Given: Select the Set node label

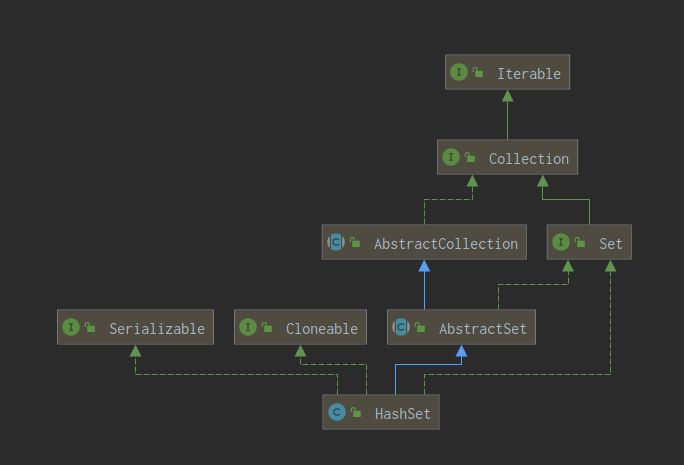Looking at the screenshot, I should (x=610, y=243).
